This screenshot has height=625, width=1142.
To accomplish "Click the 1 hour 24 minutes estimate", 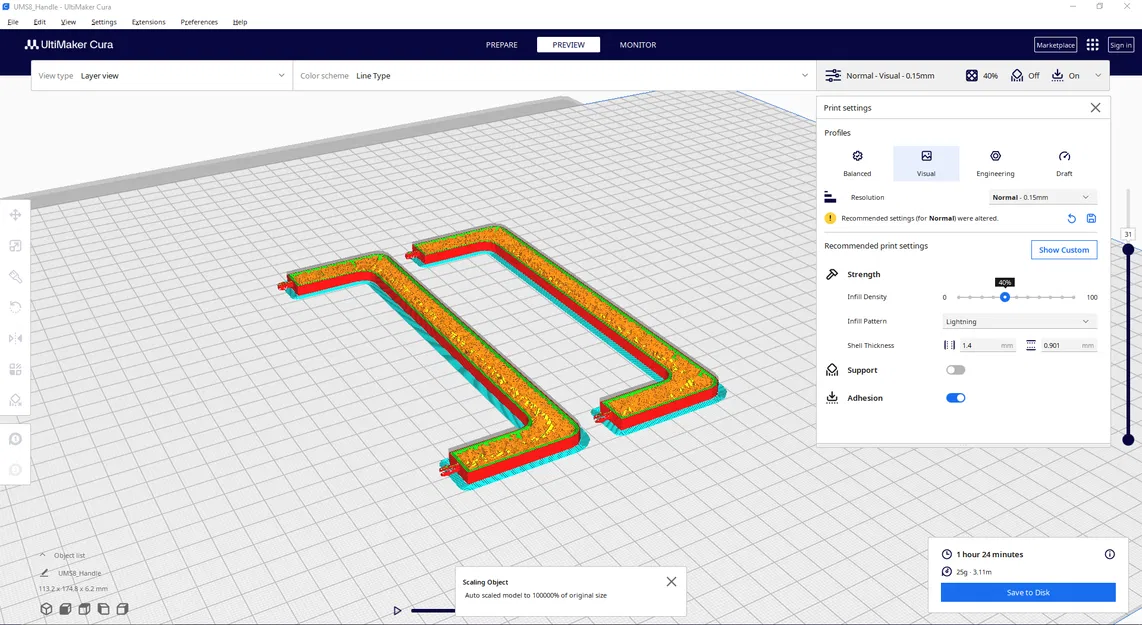I will click(989, 554).
